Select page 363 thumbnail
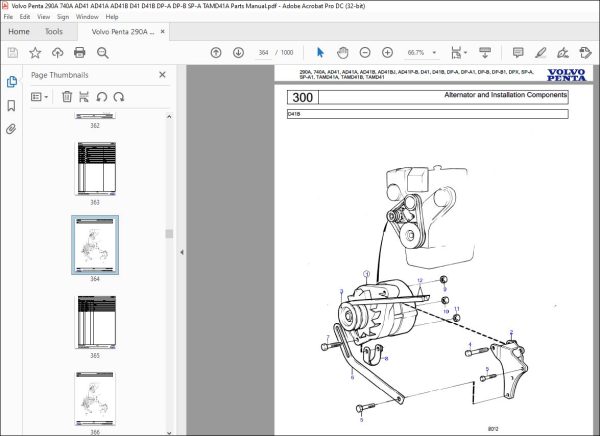This screenshot has height=436, width=600. point(95,169)
